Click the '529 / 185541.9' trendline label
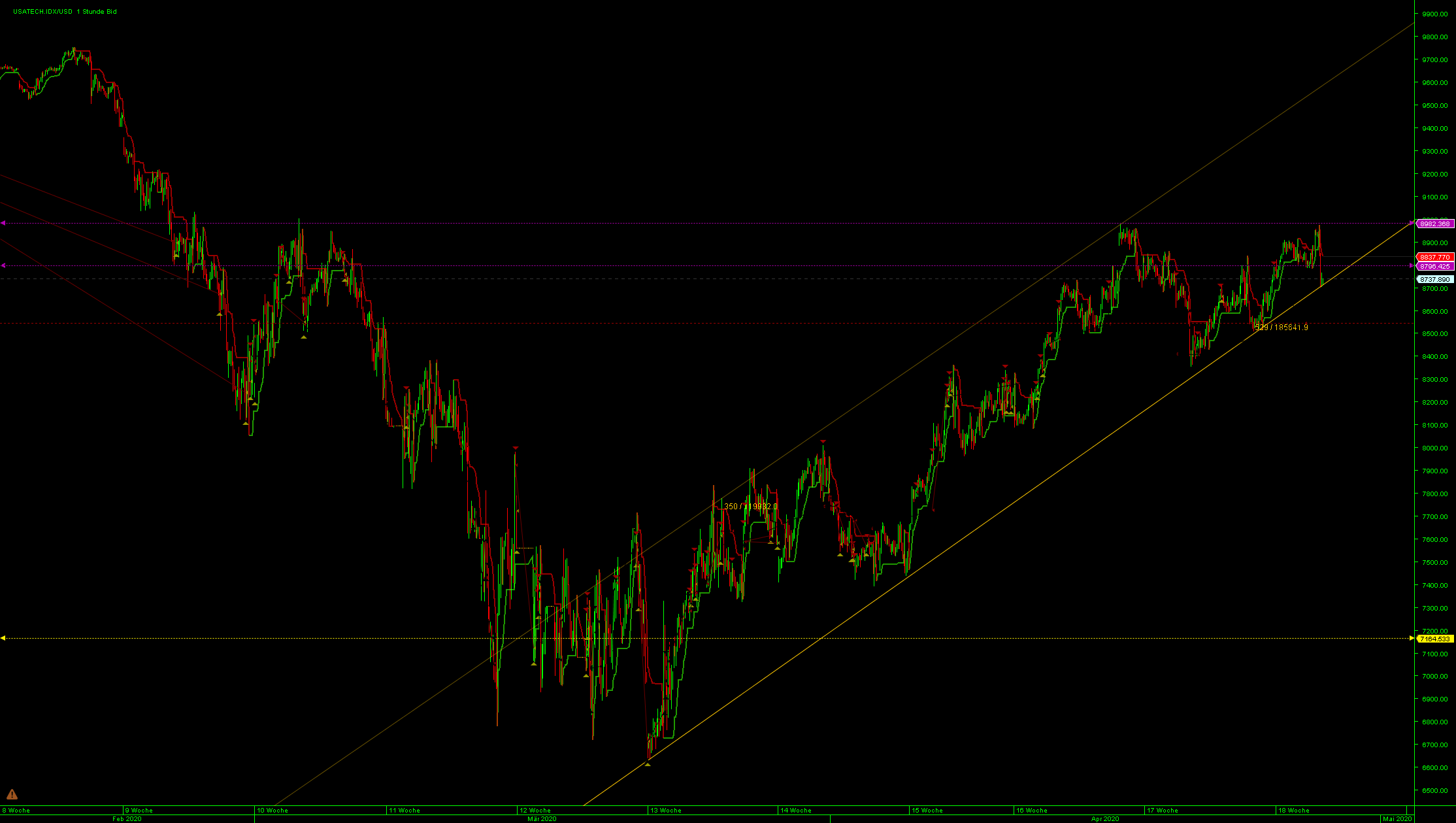 1282,328
